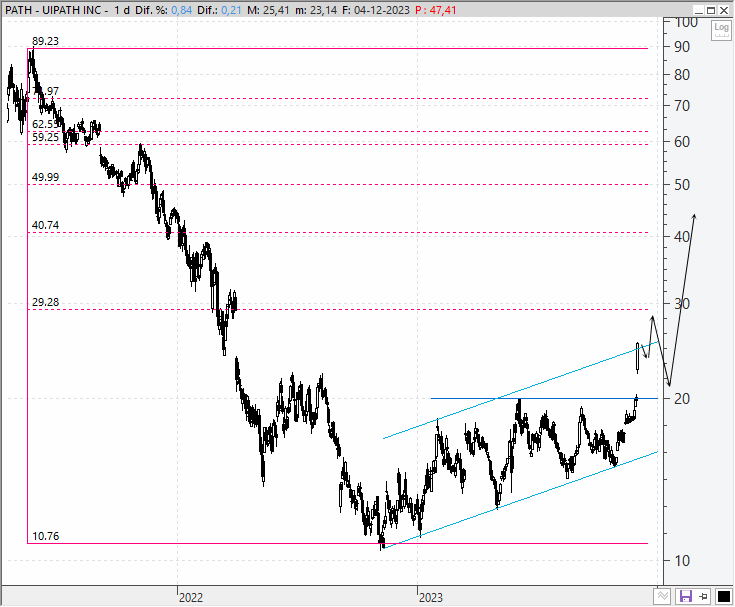Viewport: 735px width, 607px height.
Task: Click the F: 04-12-2023 date label
Action: [376, 10]
